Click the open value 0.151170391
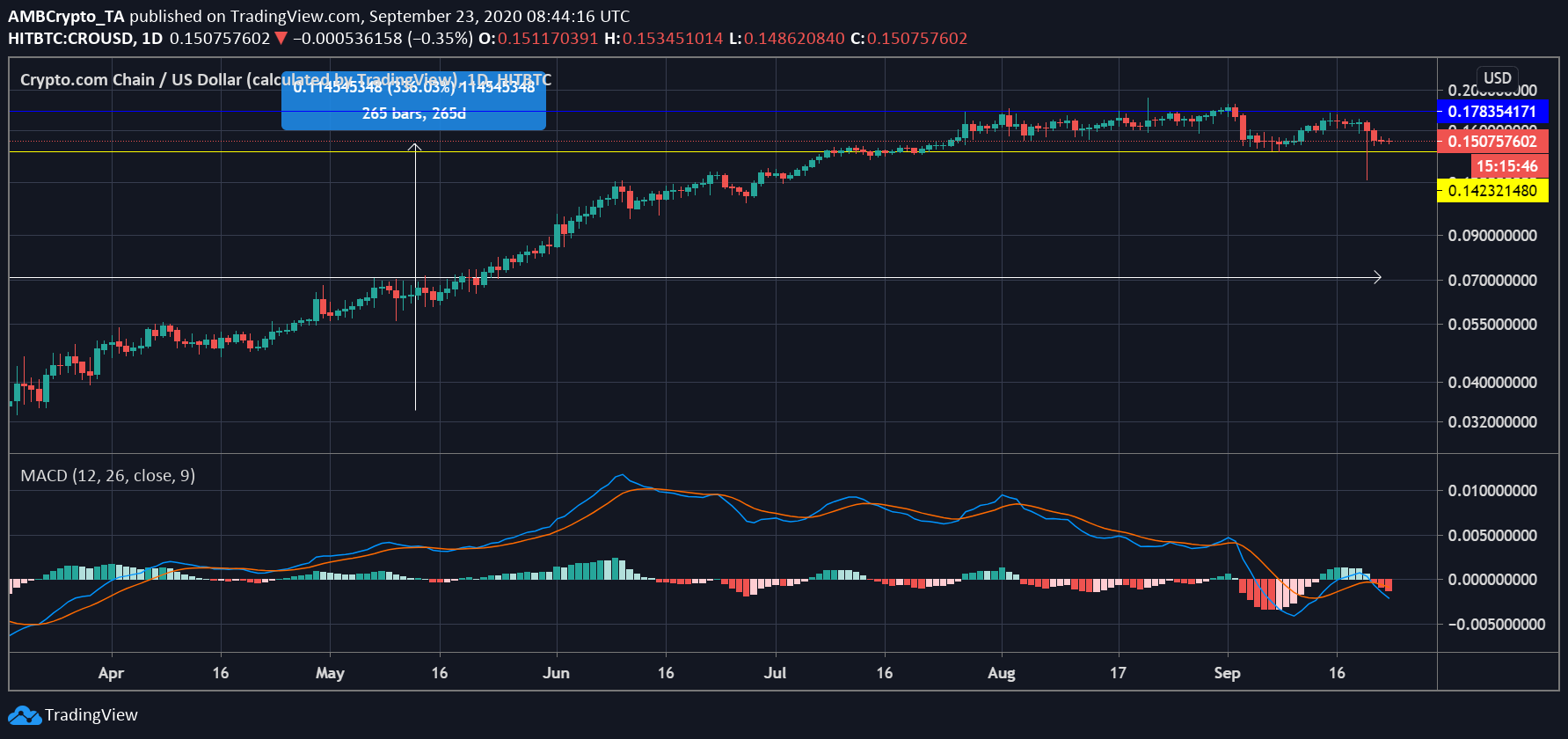The height and width of the screenshot is (739, 1568). point(547,39)
